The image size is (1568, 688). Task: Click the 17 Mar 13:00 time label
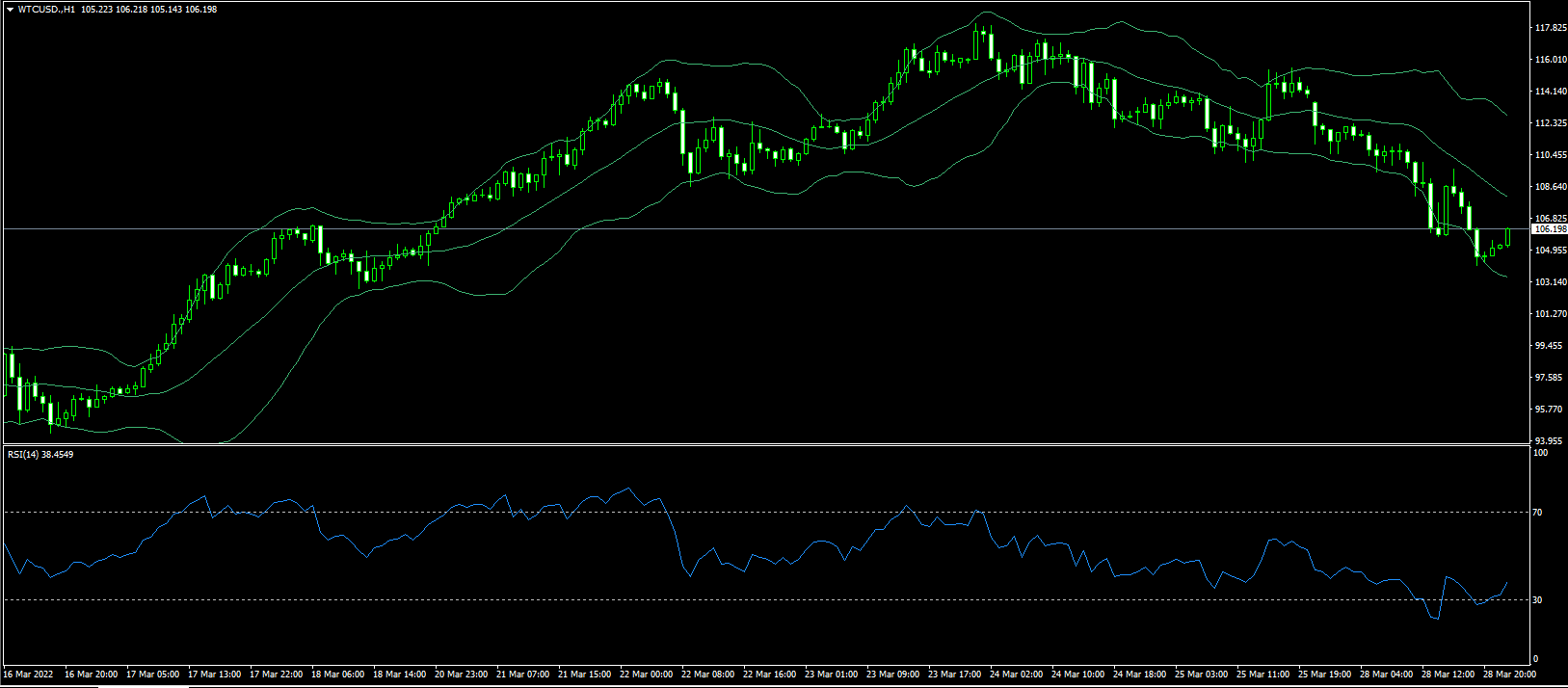[x=214, y=675]
